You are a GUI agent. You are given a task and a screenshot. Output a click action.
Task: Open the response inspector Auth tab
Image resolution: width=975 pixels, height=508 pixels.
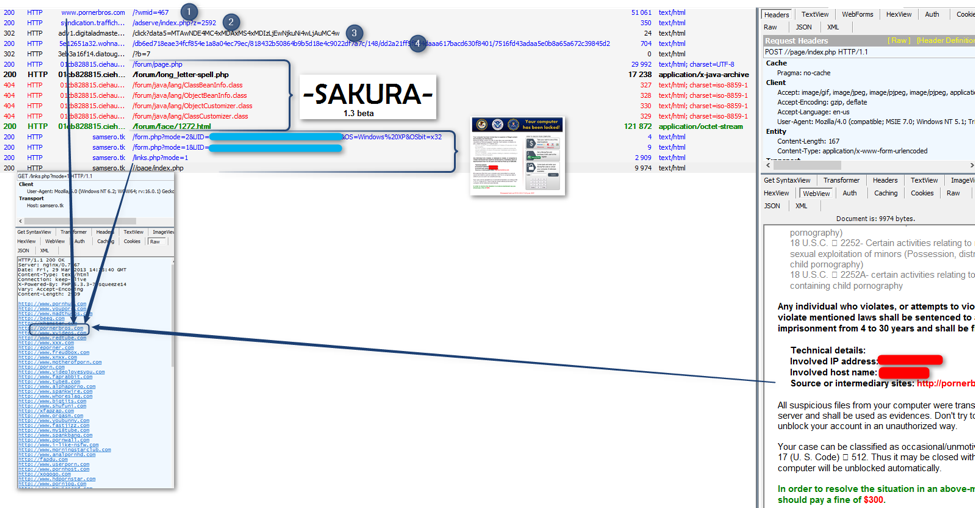pos(849,193)
